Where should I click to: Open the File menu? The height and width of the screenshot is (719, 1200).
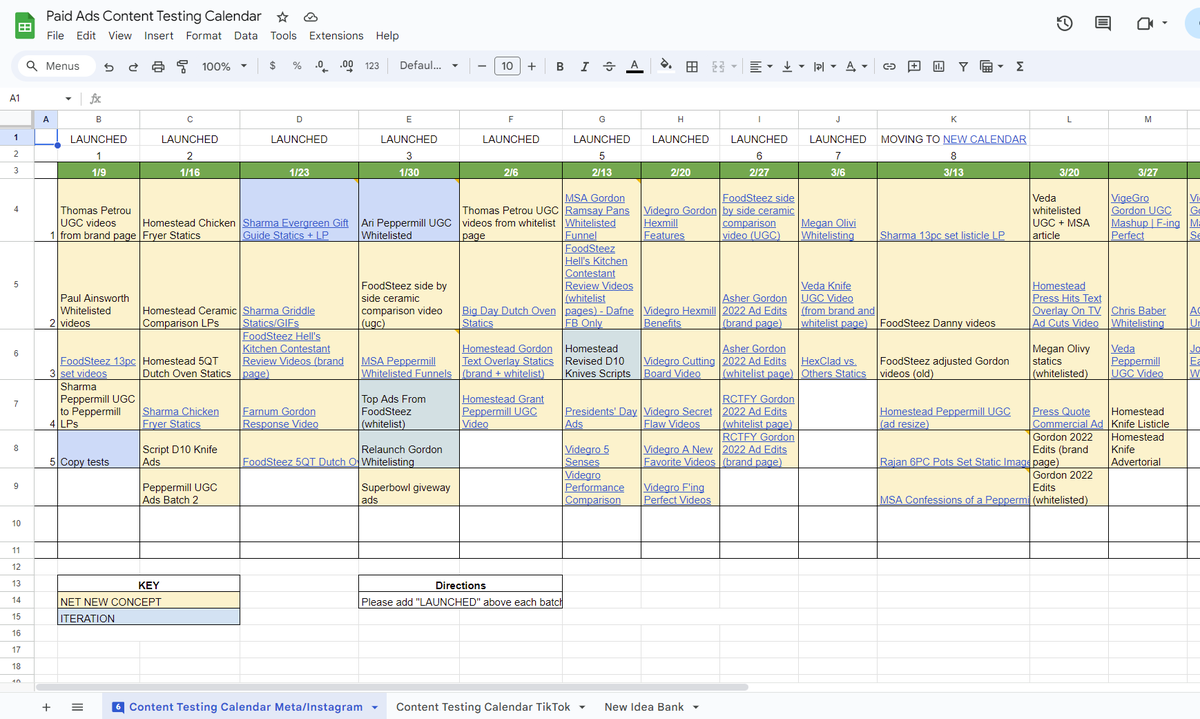[55, 35]
